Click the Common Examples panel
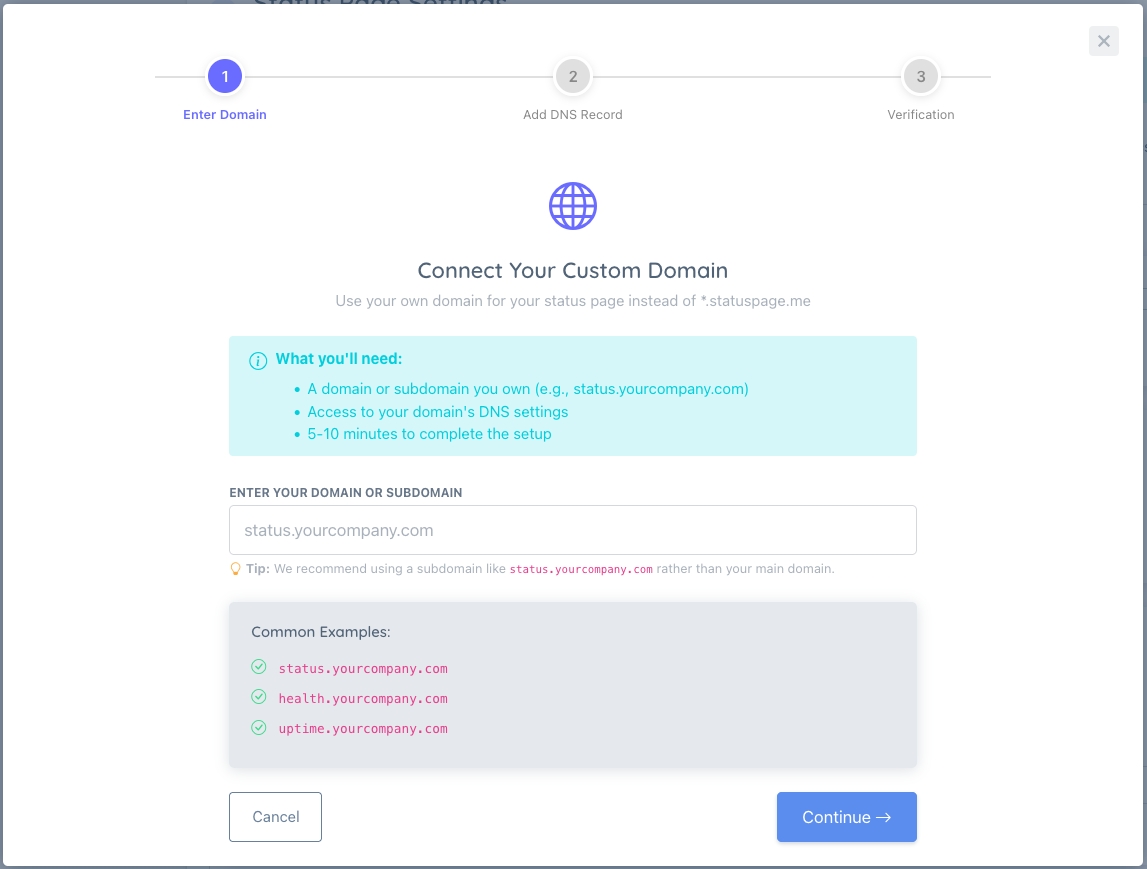This screenshot has height=869, width=1147. coord(572,684)
